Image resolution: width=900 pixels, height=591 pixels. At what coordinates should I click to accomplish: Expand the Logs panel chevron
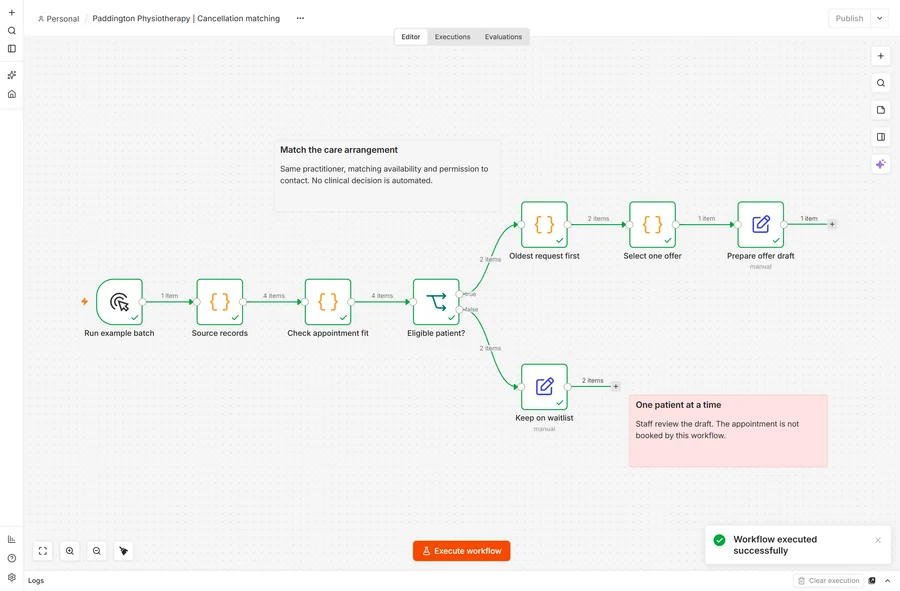click(887, 581)
